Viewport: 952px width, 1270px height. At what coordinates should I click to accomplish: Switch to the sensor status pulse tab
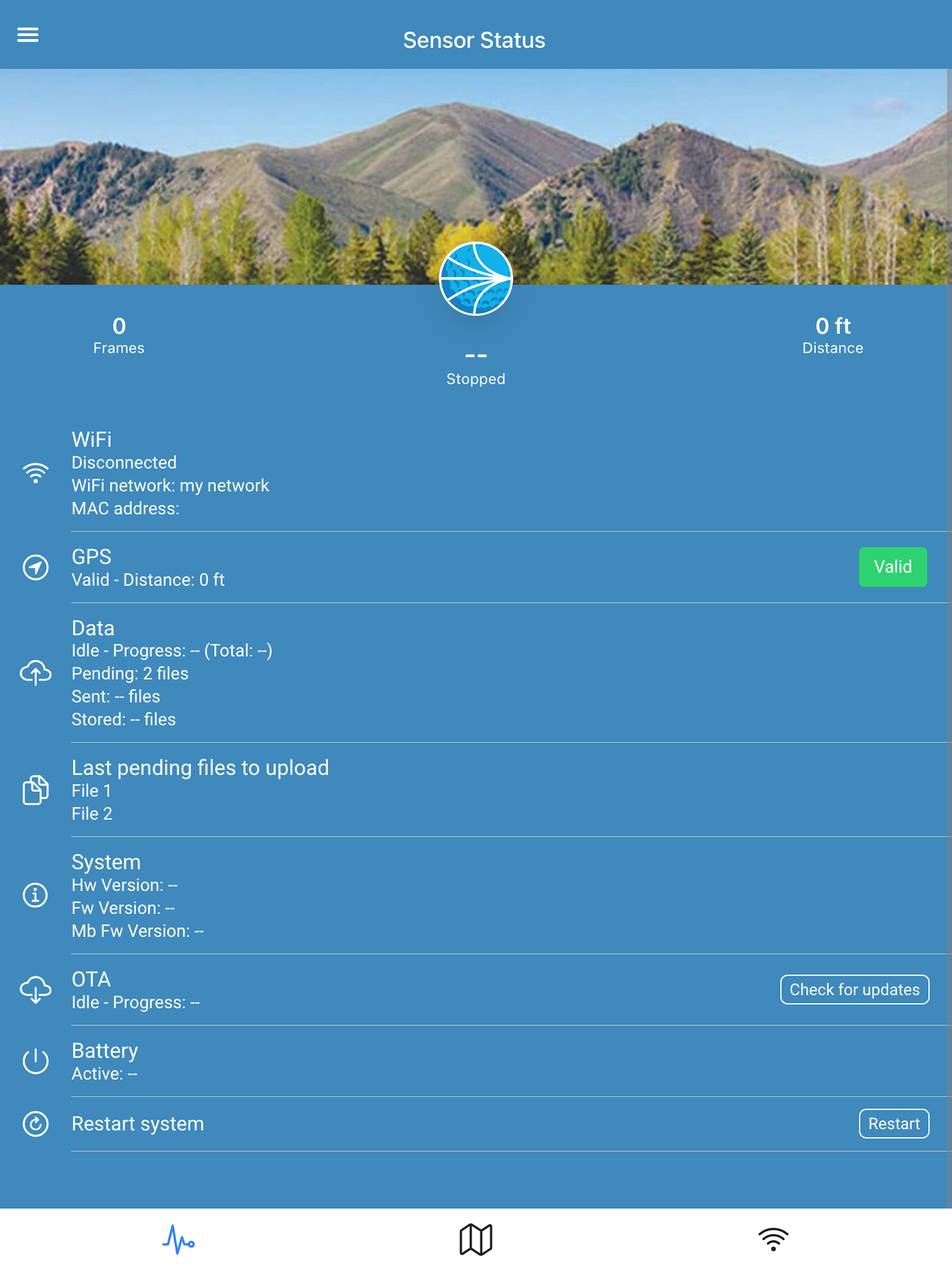click(x=178, y=1239)
